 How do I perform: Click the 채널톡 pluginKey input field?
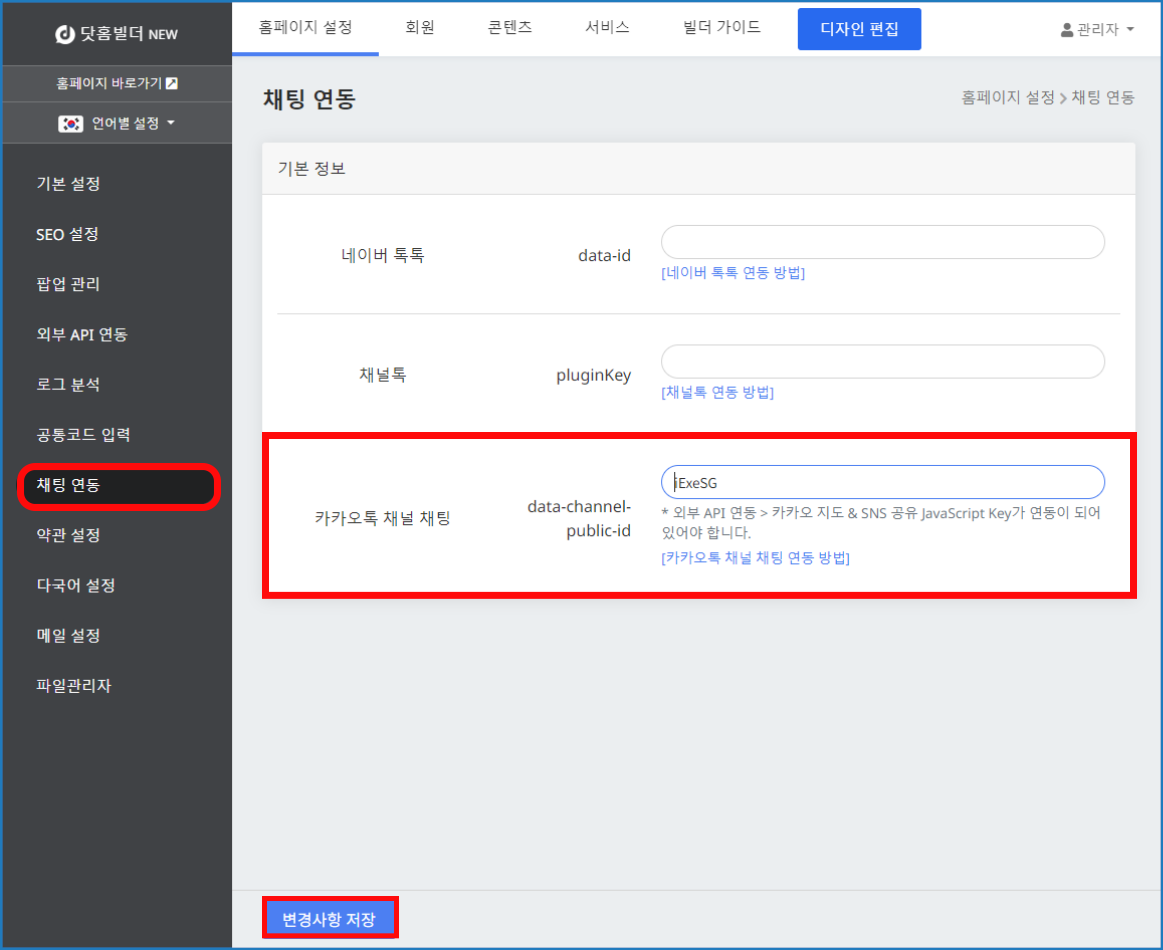click(x=882, y=362)
